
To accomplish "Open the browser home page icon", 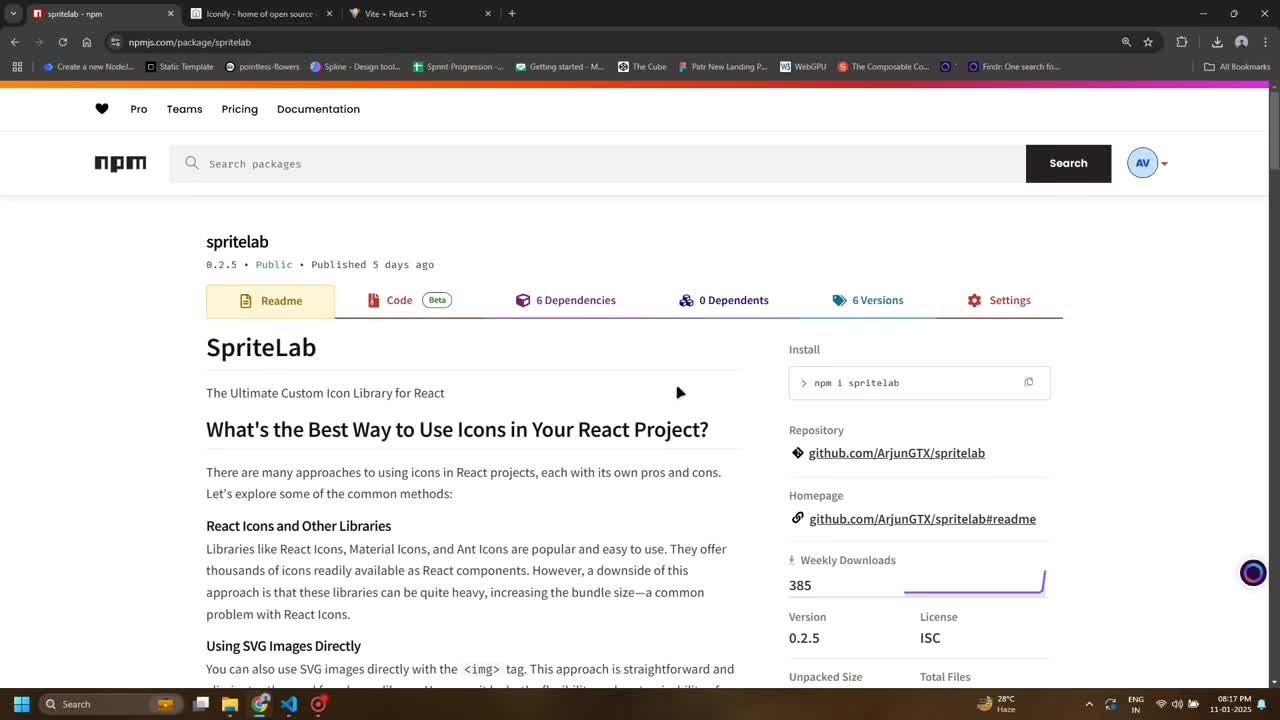I will coord(87,42).
